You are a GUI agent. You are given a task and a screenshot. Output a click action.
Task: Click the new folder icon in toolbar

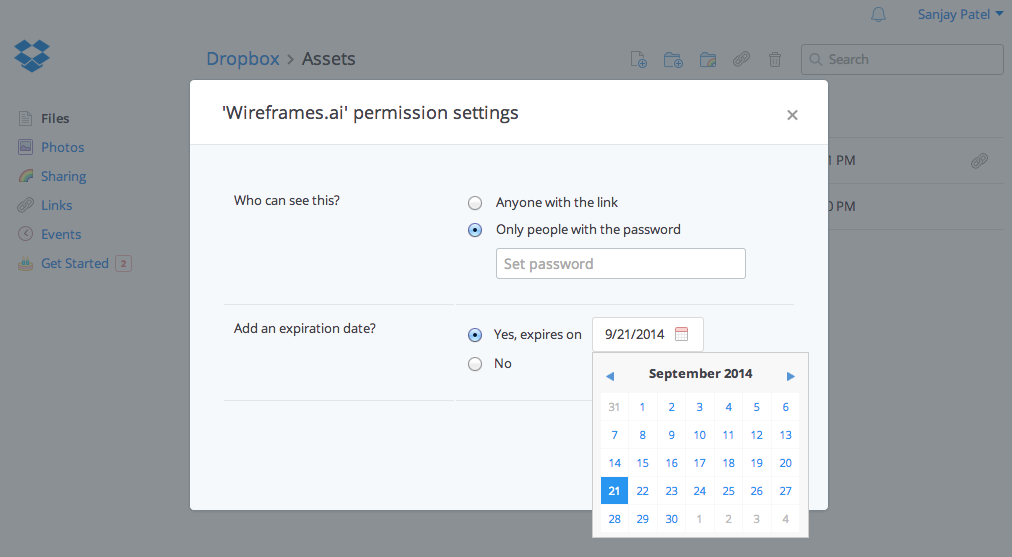[x=673, y=60]
